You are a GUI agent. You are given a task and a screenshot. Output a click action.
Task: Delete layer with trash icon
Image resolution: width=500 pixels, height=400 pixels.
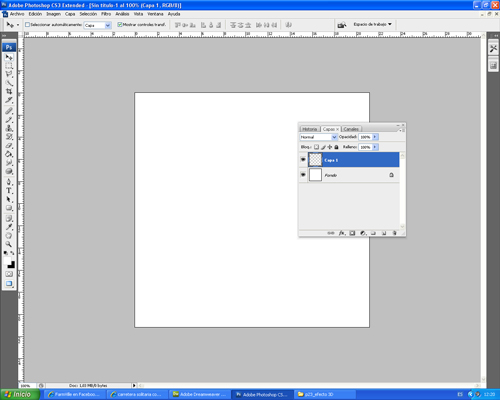click(x=394, y=233)
